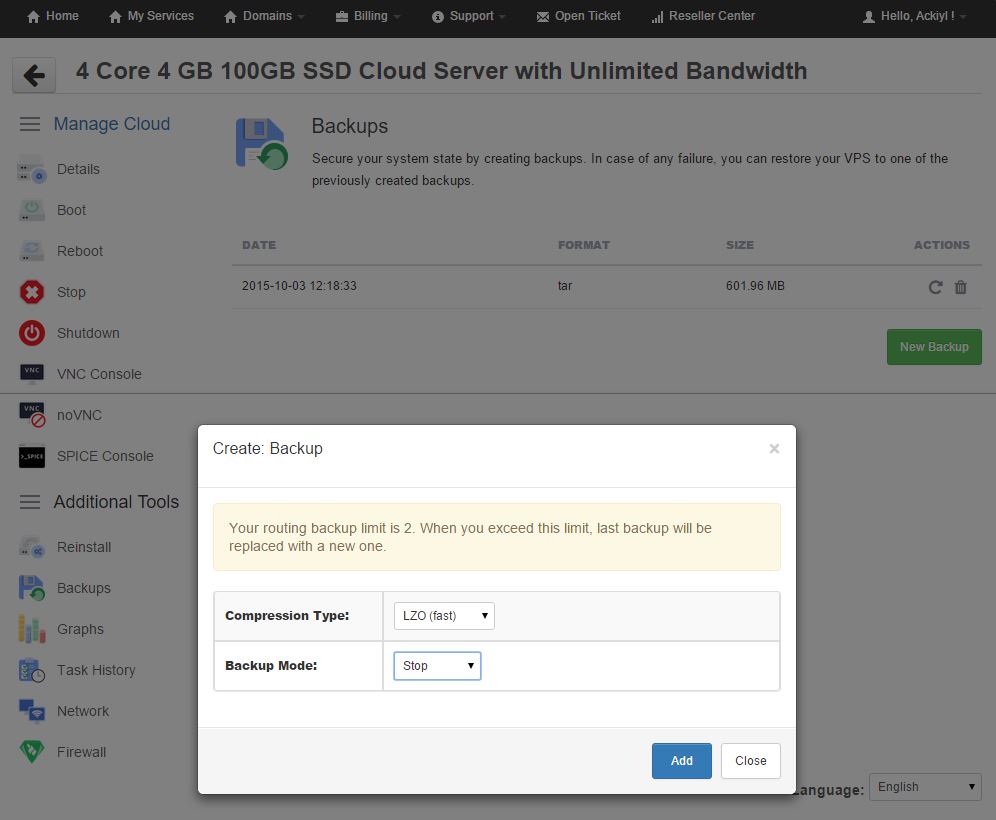Click the Shutdown power icon

point(32,333)
